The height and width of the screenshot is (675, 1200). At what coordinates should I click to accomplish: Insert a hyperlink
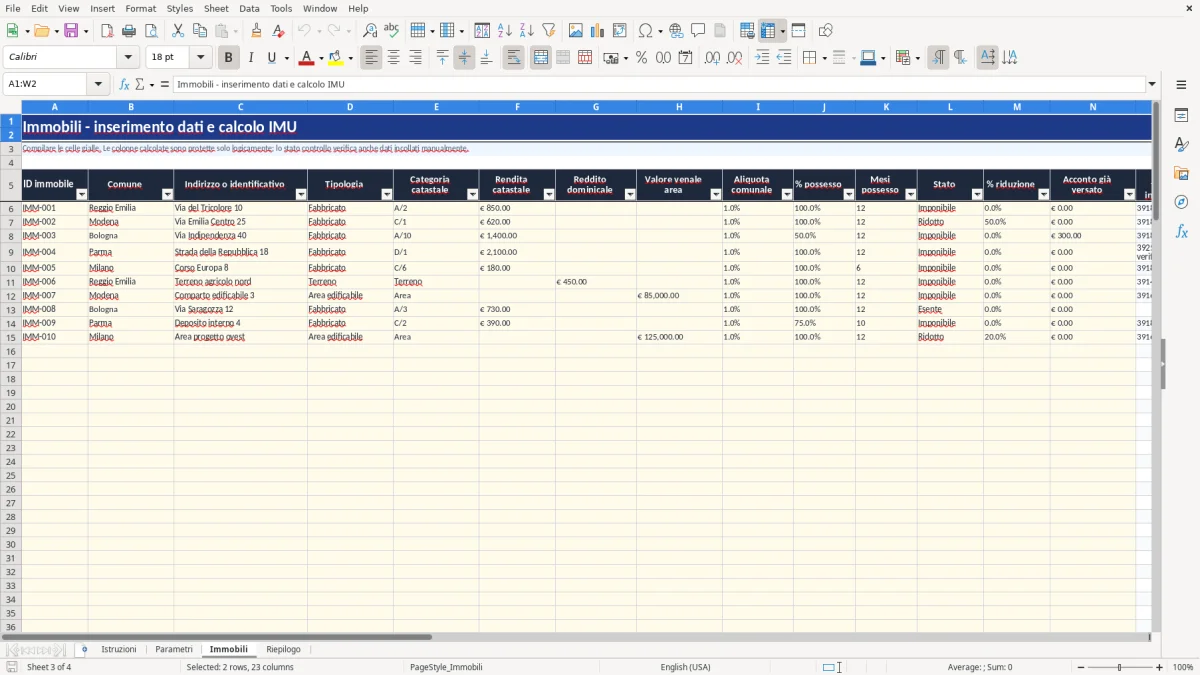[x=677, y=31]
